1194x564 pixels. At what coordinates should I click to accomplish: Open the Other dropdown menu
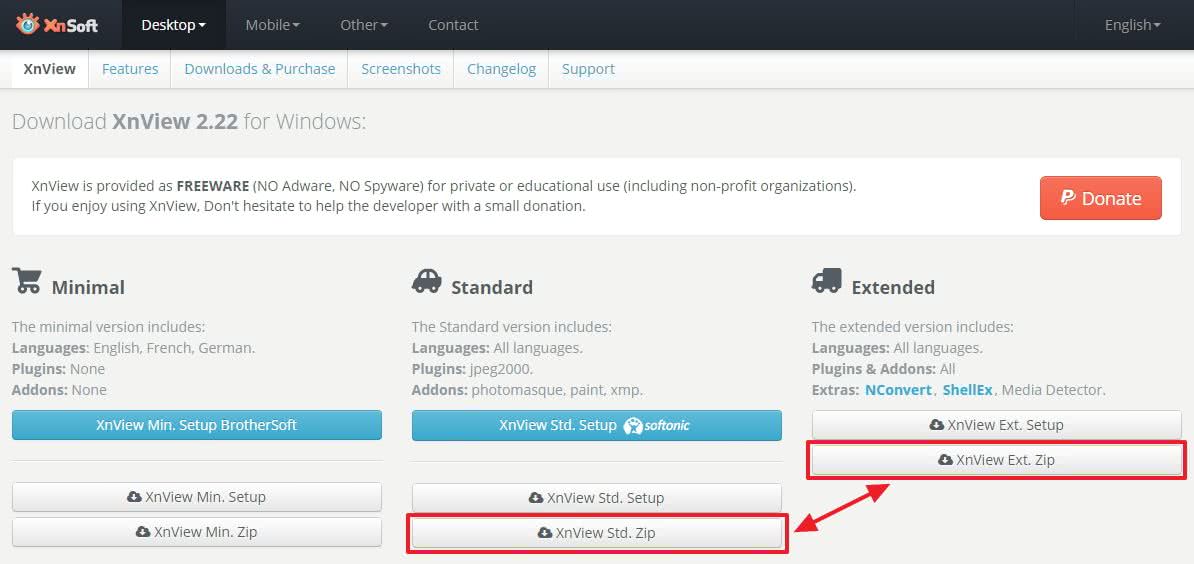click(x=363, y=25)
